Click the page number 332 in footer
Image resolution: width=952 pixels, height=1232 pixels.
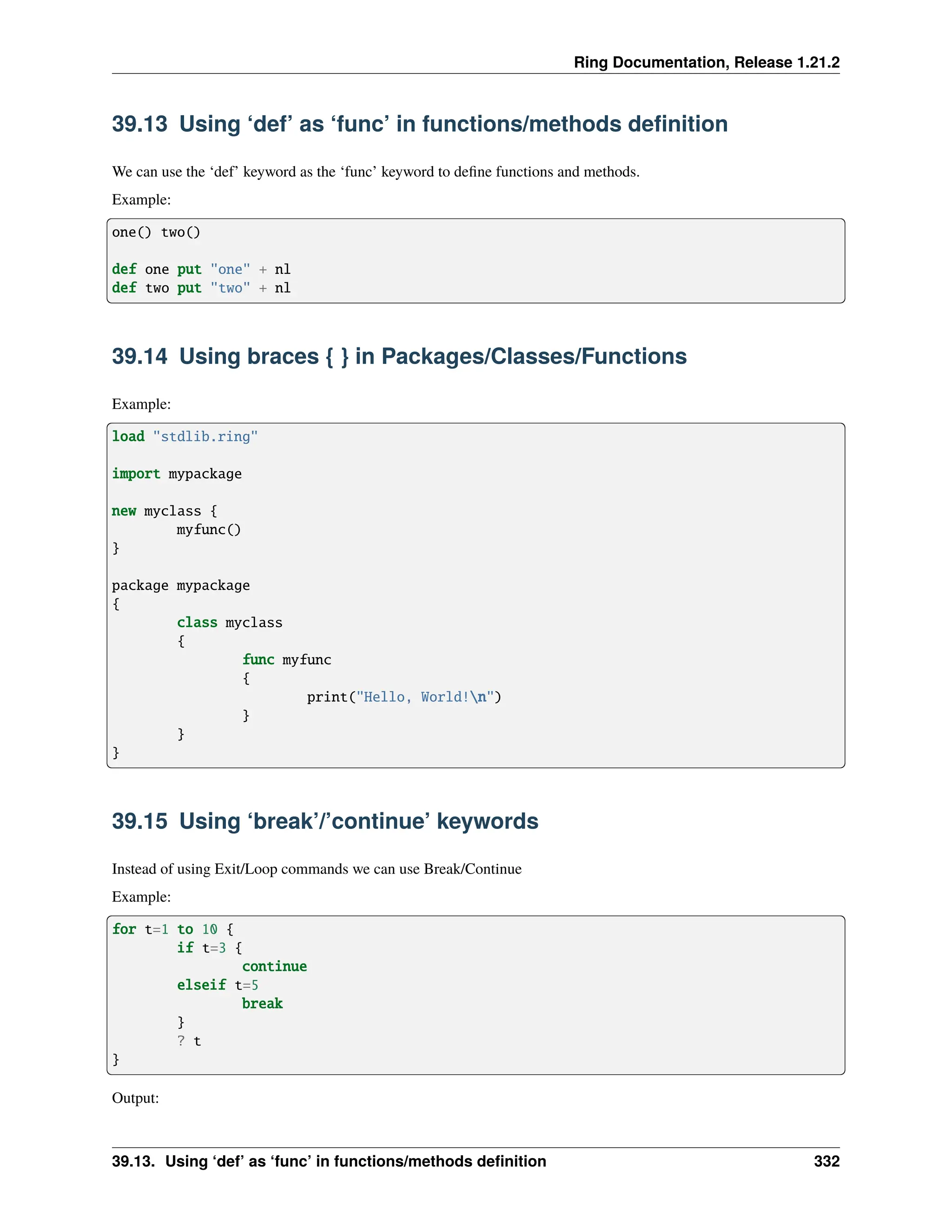coord(826,1161)
